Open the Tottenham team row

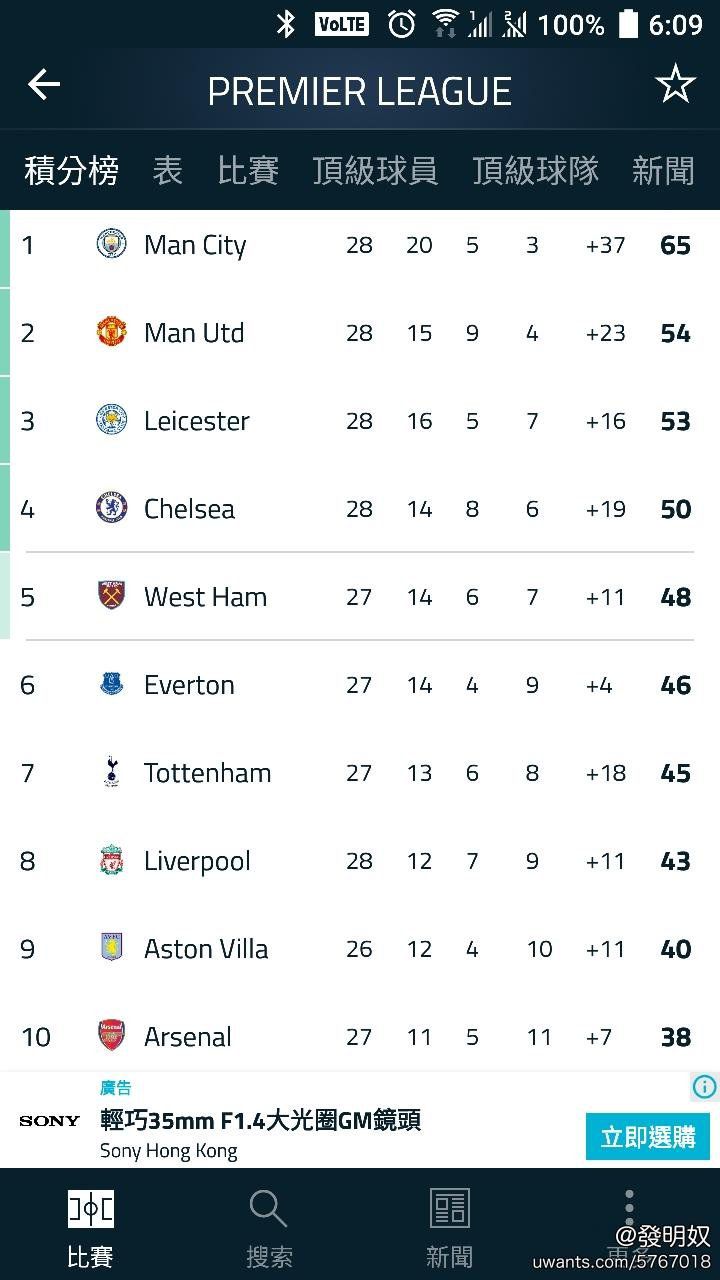[x=360, y=773]
